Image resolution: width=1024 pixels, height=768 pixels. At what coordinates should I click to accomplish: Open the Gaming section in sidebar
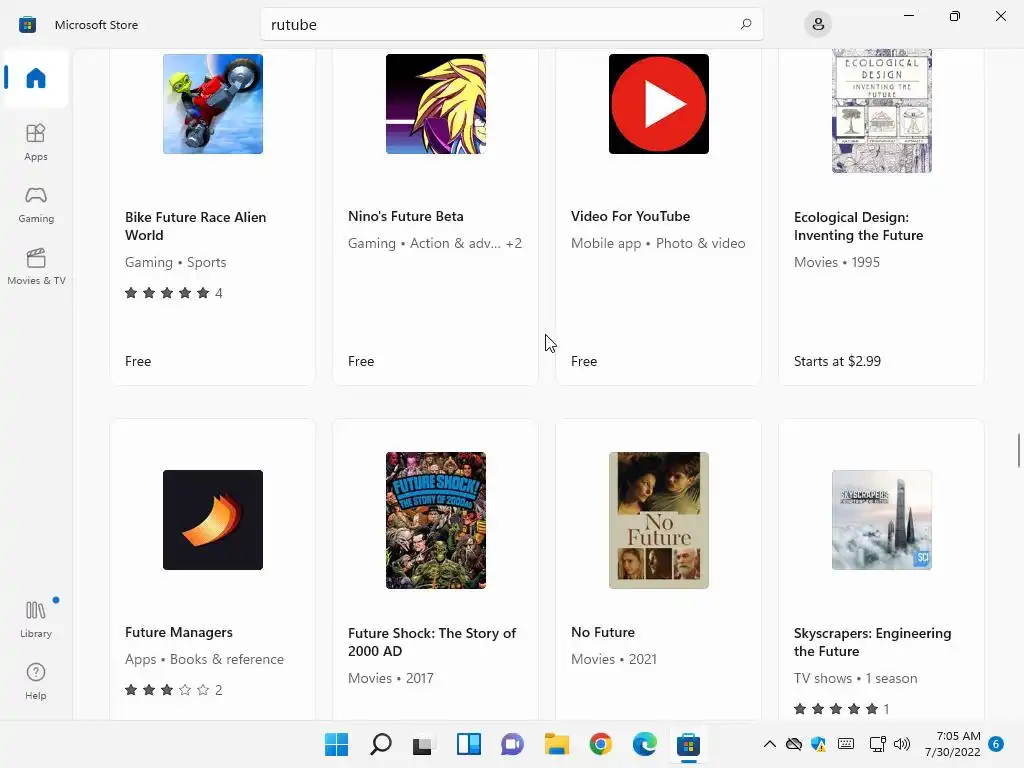(36, 205)
